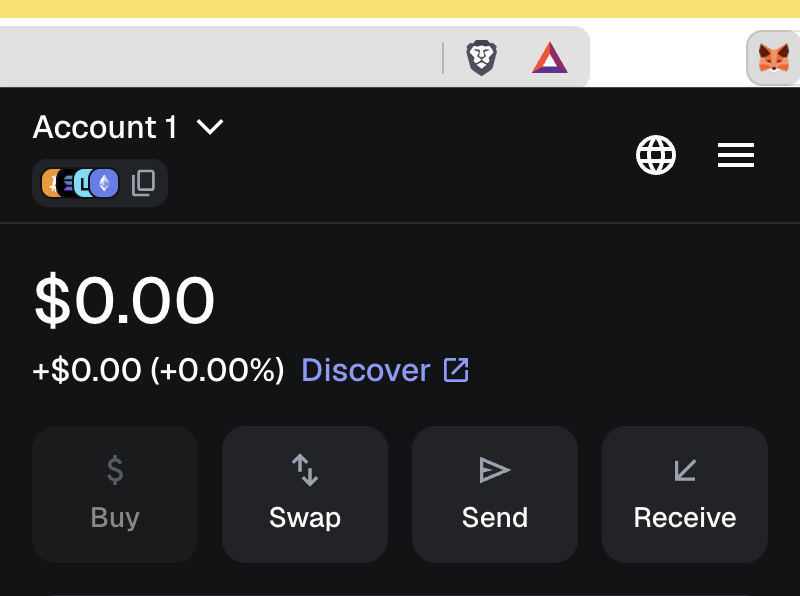Click the external-link icon beside Discover

(x=456, y=370)
